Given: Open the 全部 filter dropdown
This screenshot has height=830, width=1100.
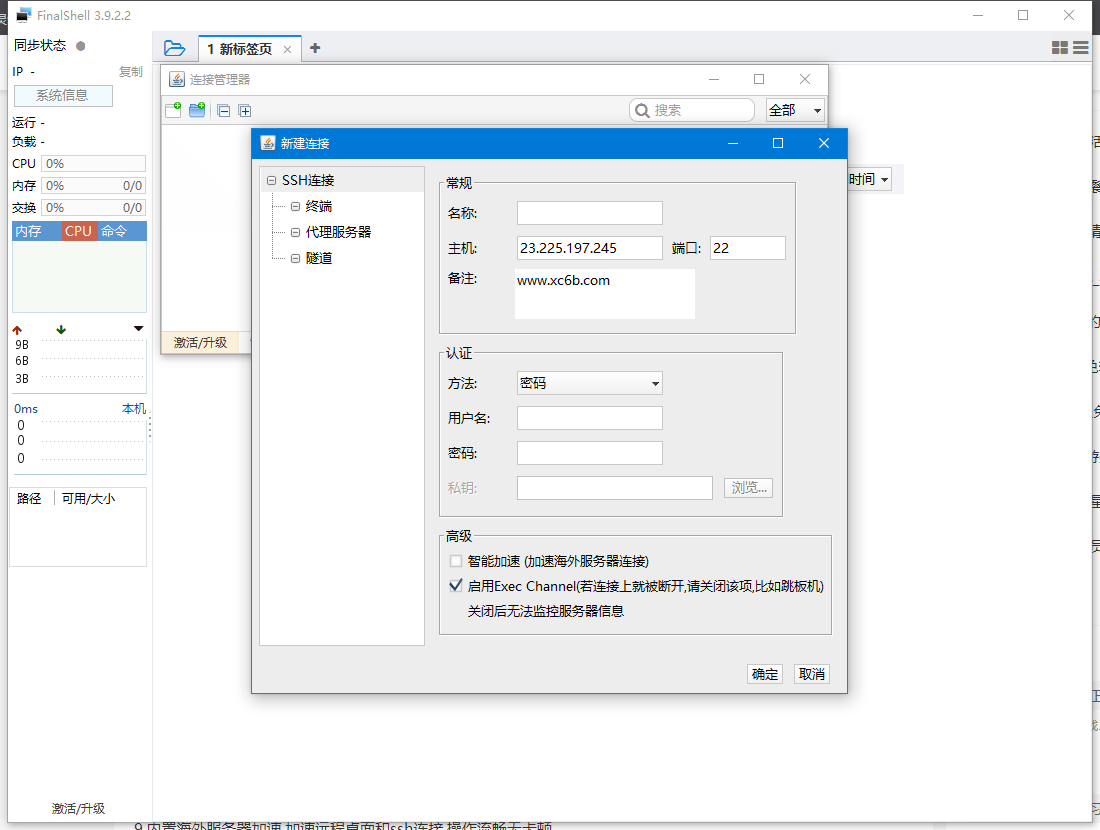Looking at the screenshot, I should 795,110.
